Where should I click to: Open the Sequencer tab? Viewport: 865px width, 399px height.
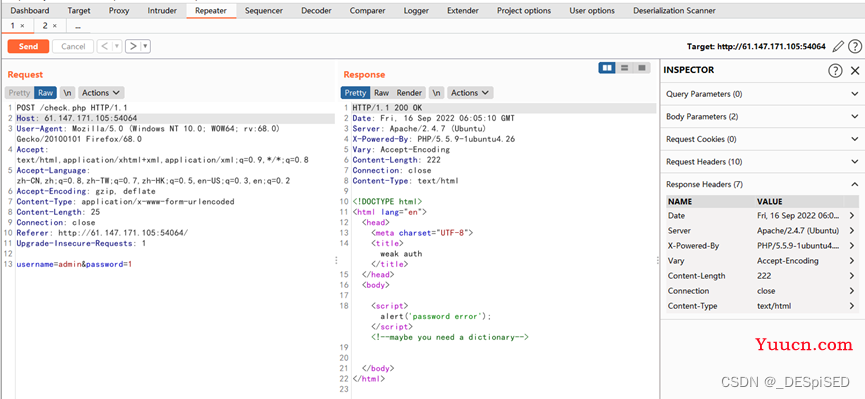264,10
